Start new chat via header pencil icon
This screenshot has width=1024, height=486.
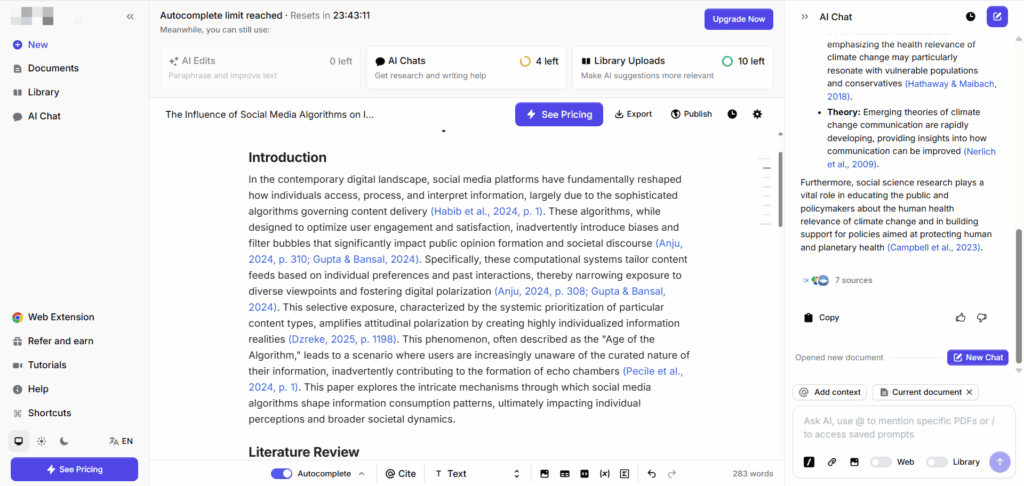[x=997, y=16]
